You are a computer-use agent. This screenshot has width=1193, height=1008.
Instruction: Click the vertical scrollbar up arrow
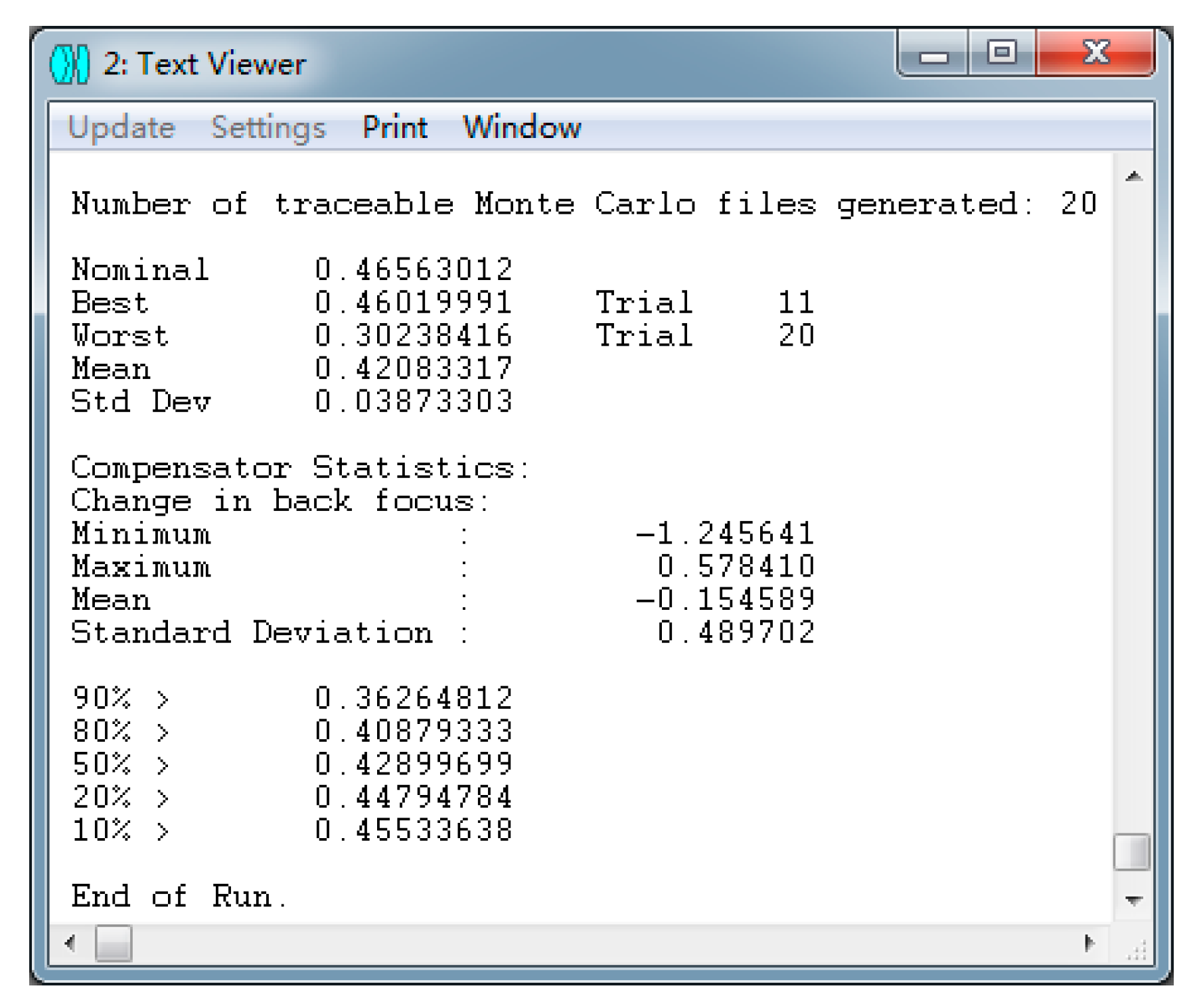coord(1133,177)
